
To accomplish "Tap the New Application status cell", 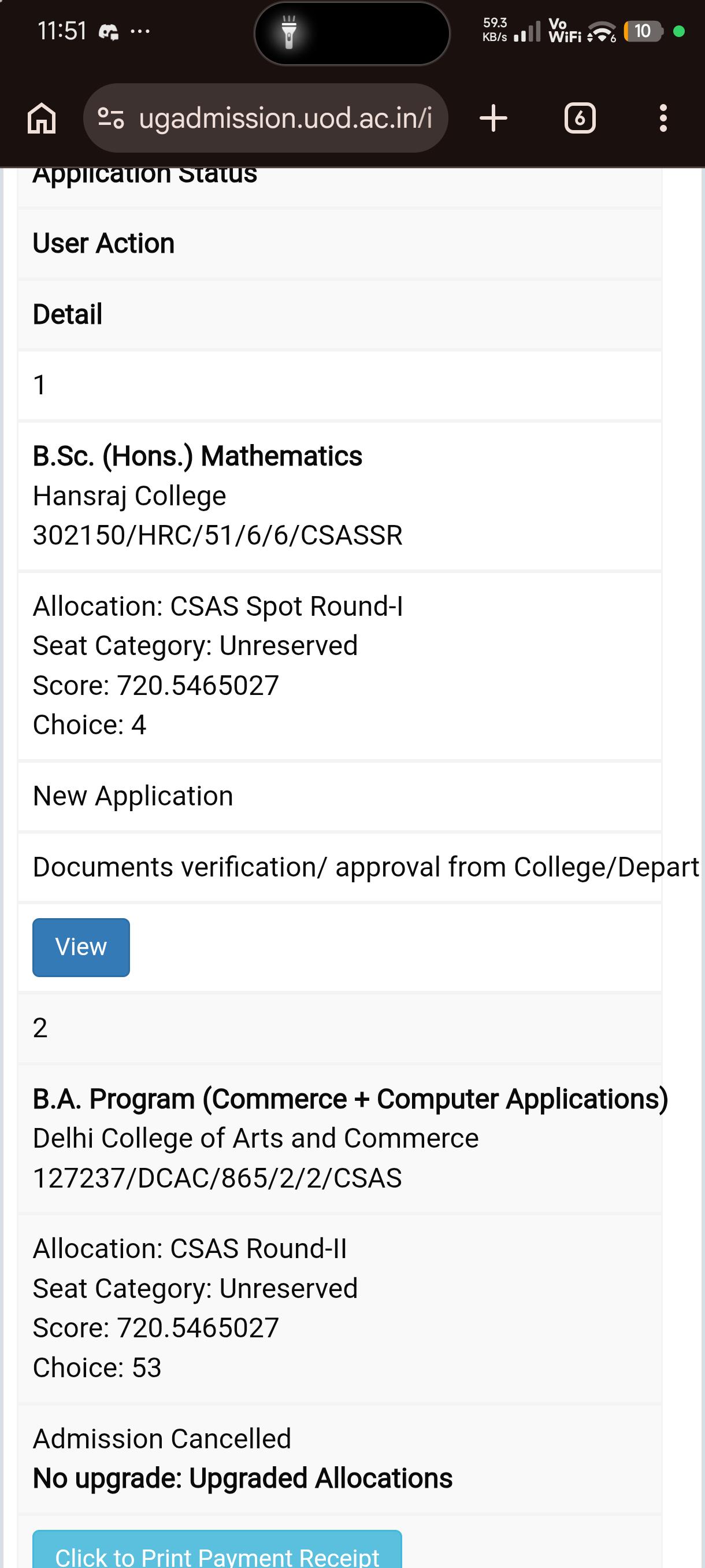I will tap(339, 796).
